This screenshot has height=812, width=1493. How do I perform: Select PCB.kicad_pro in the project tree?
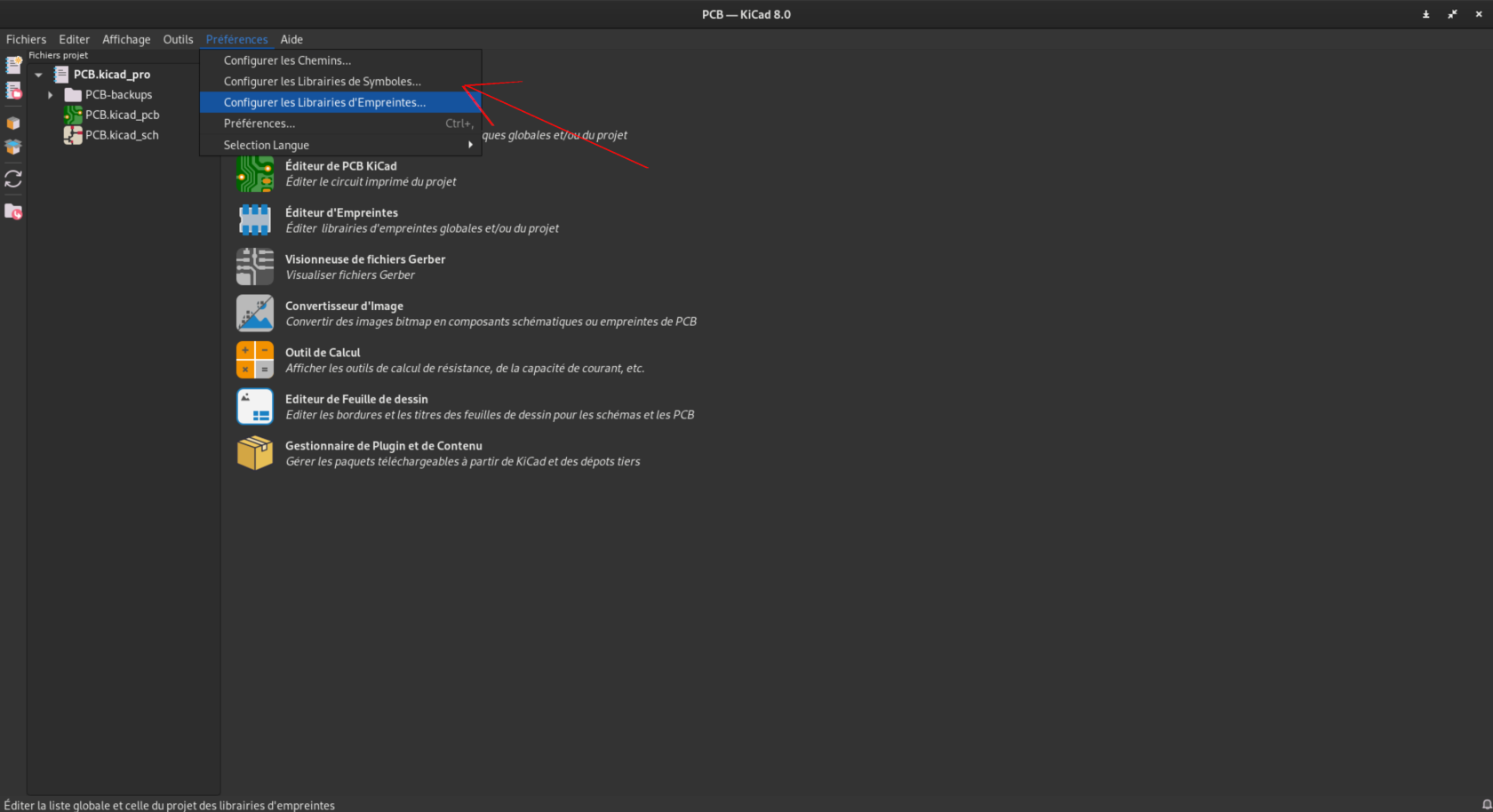(112, 75)
